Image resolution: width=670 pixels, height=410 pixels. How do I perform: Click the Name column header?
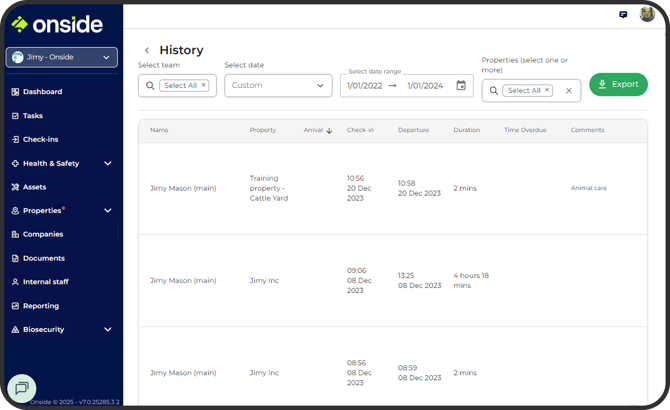tap(159, 130)
